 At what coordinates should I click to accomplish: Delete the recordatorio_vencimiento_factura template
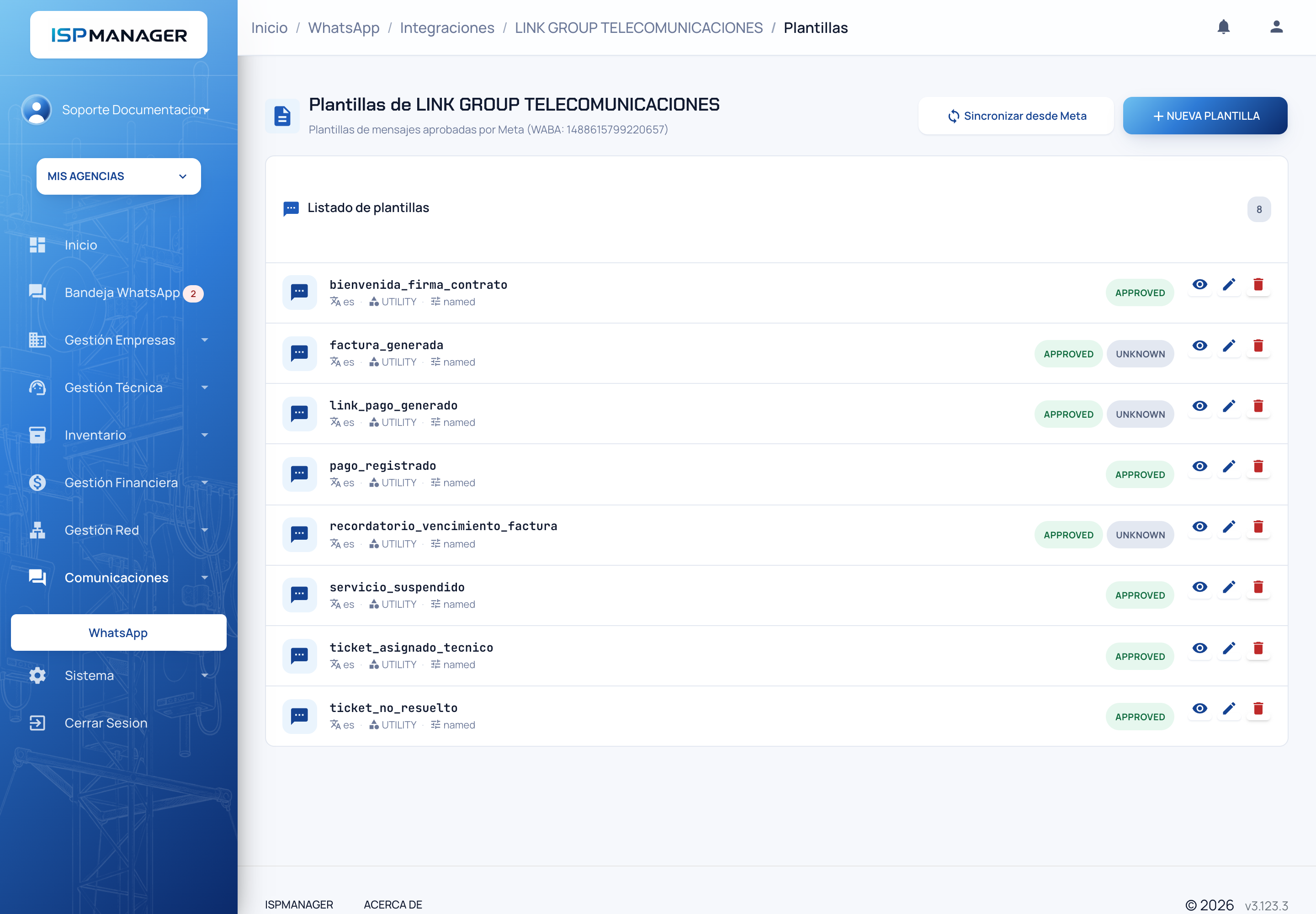pos(1258,527)
